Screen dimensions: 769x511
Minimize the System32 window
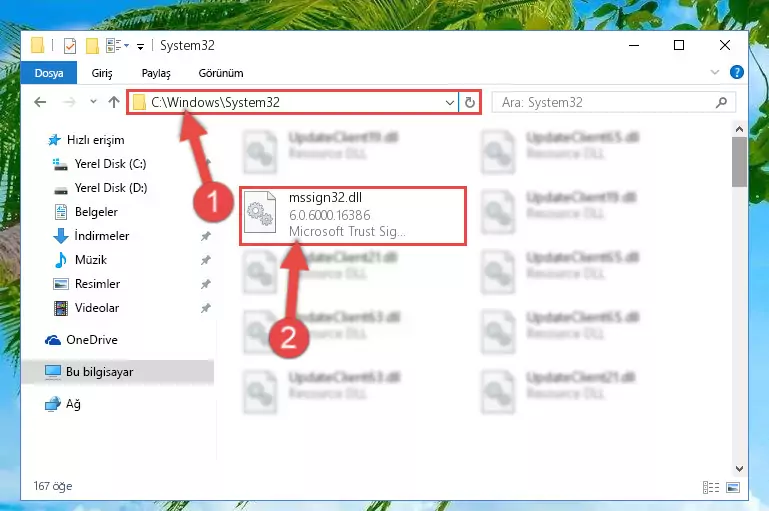click(634, 45)
